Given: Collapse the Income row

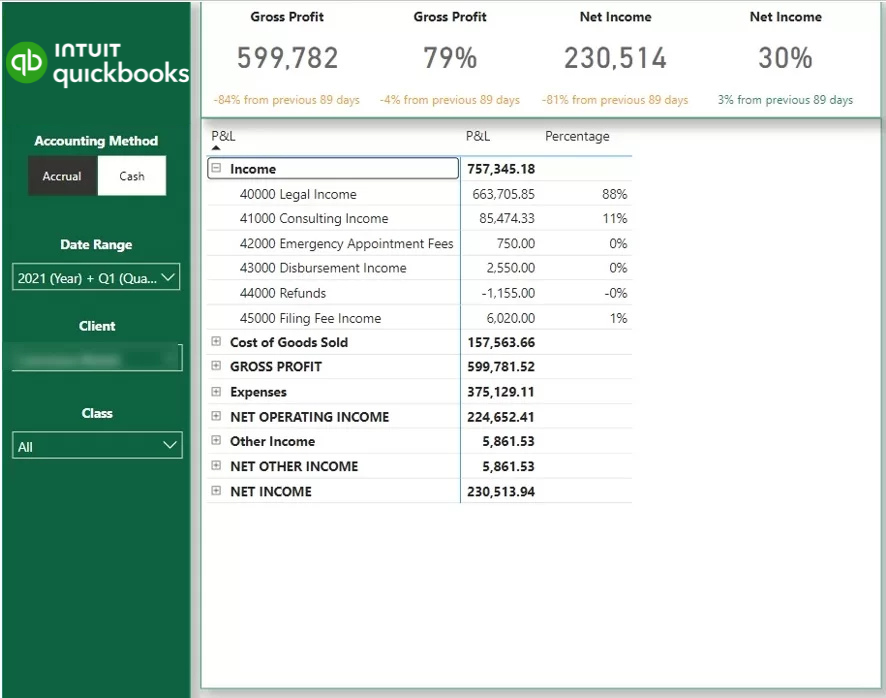Looking at the screenshot, I should click(216, 169).
